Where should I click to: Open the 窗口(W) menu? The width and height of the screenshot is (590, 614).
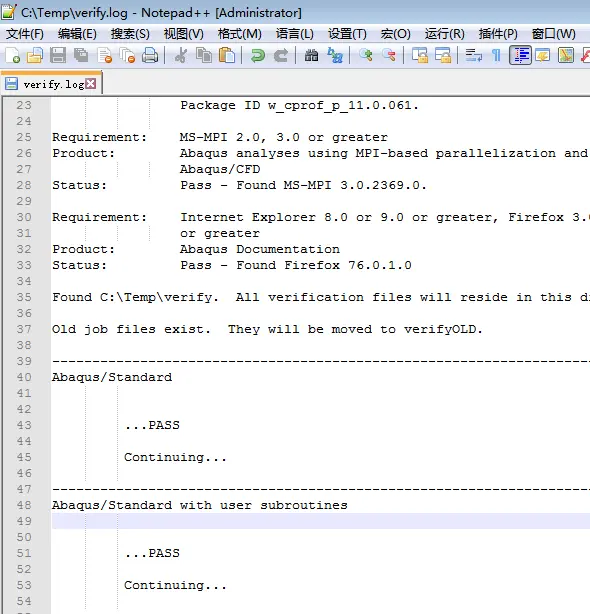pos(554,34)
